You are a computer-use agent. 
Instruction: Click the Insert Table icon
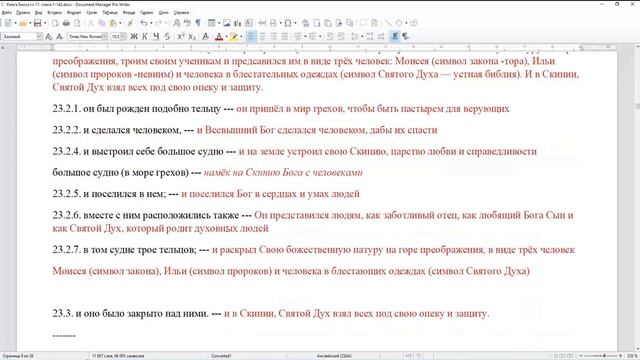point(211,23)
